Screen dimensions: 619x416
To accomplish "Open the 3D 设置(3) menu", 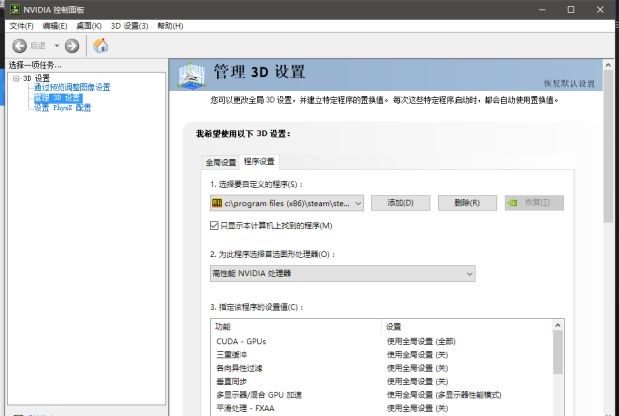I will (129, 26).
